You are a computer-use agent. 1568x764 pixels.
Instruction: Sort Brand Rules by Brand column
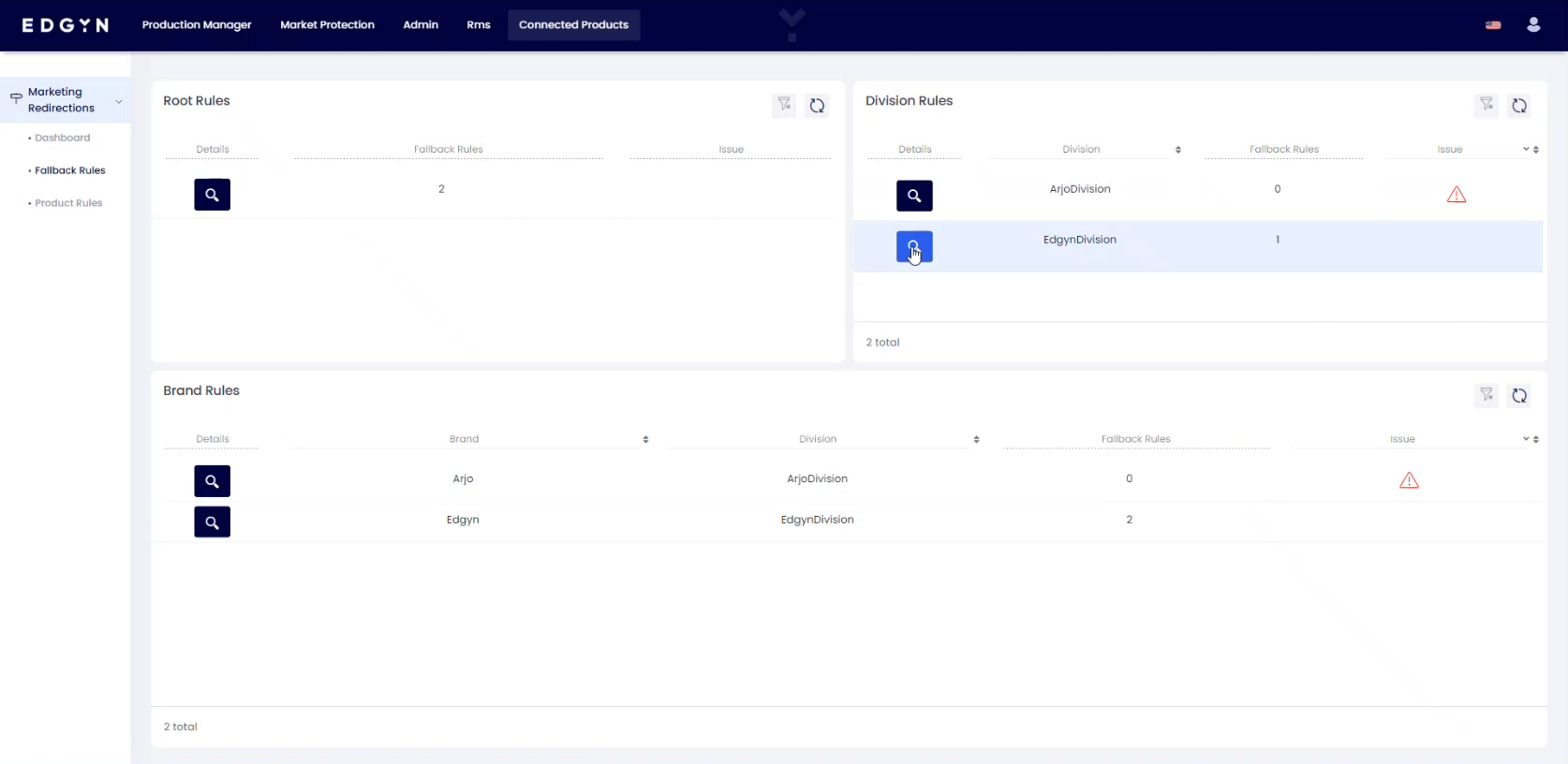(x=645, y=439)
